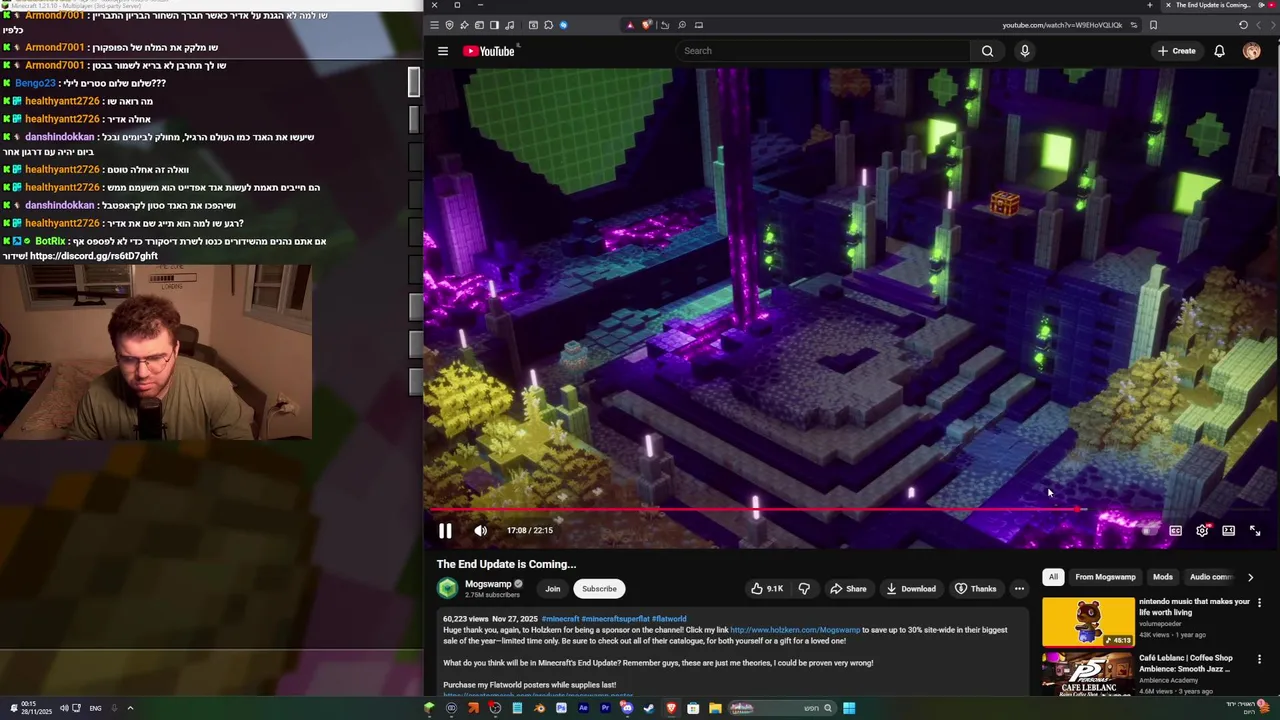
Task: Open Microsoft Store from taskbar
Action: [693, 708]
